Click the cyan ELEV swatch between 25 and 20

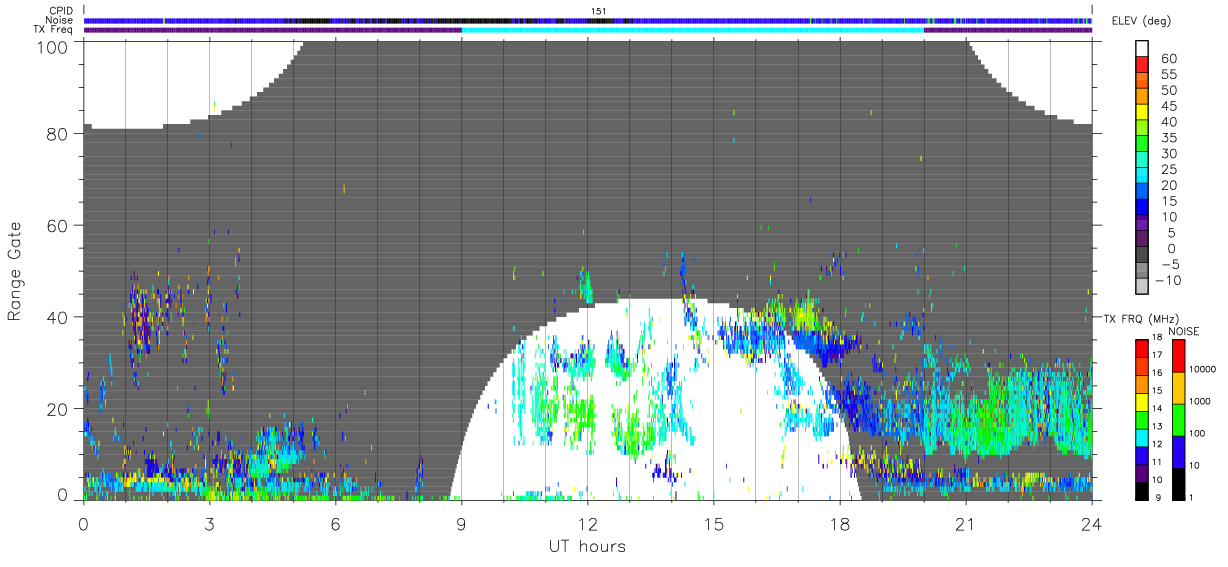click(1143, 173)
